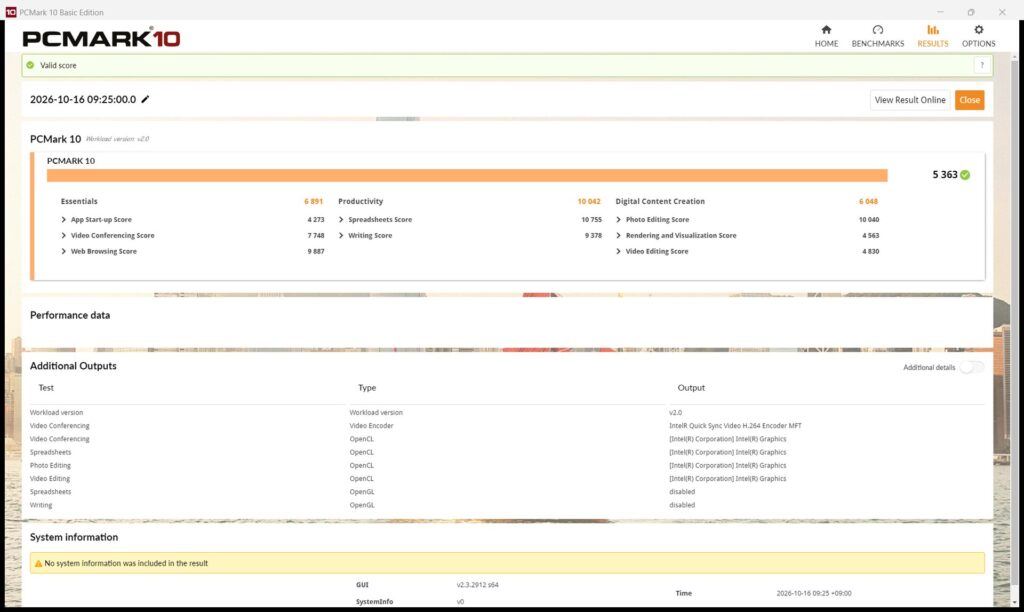This screenshot has height=612, width=1024.
Task: Click the vertical scrollbar on the right
Action: [1014, 330]
